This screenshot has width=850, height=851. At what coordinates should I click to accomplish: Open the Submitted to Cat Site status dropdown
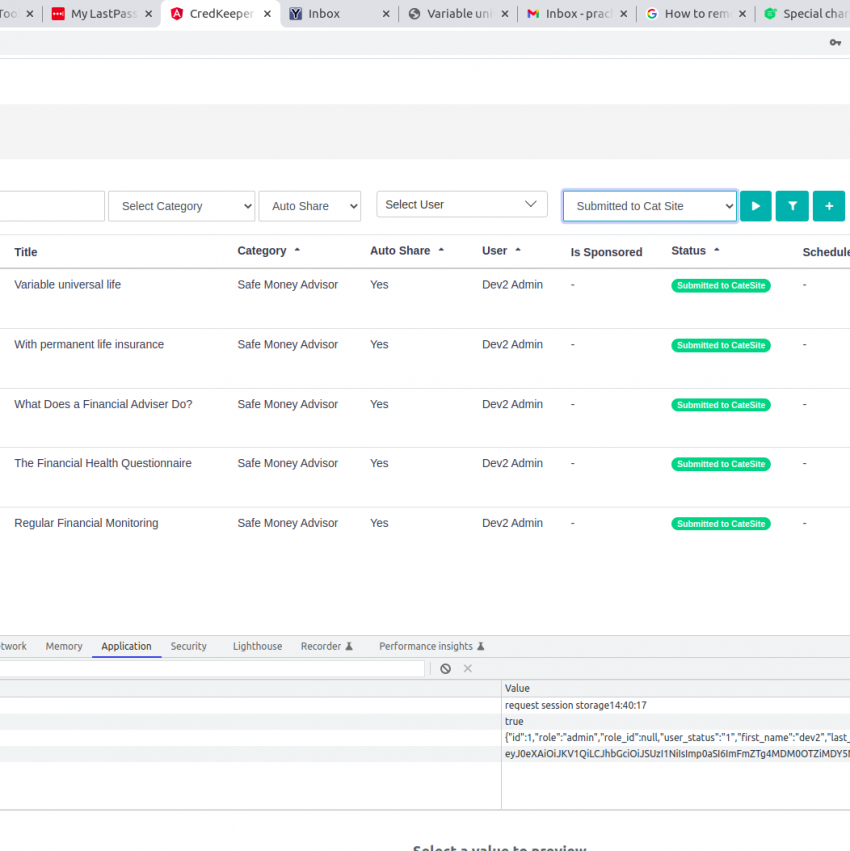(x=649, y=206)
